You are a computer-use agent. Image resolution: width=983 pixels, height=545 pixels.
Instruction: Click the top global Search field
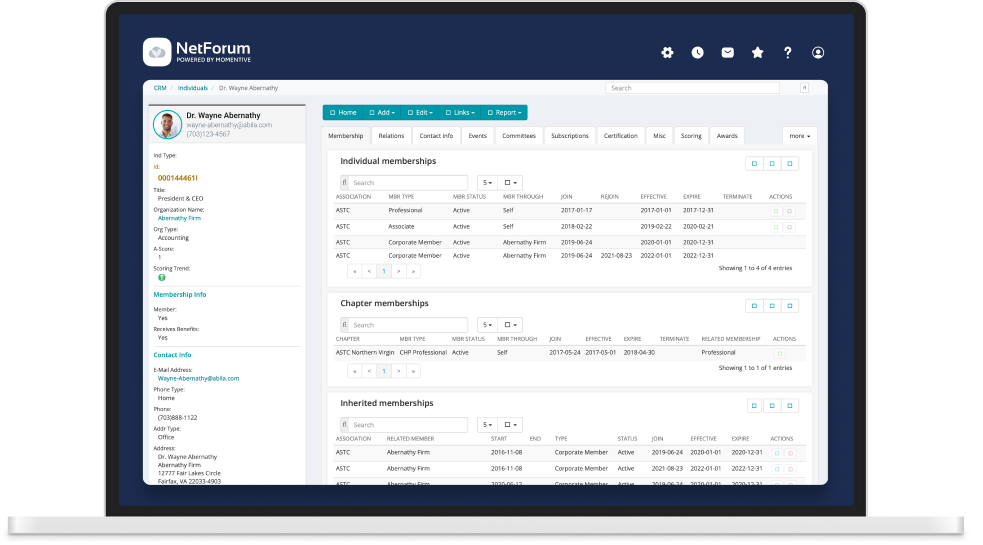click(x=692, y=88)
